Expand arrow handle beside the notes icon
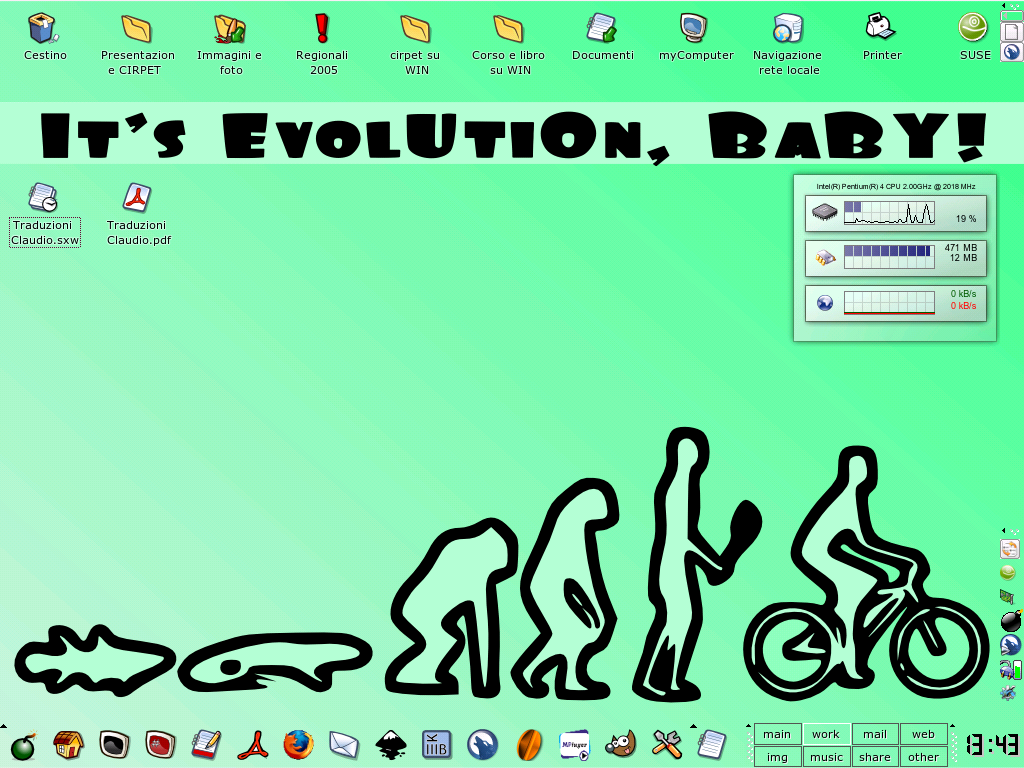This screenshot has width=1024, height=768. click(693, 726)
